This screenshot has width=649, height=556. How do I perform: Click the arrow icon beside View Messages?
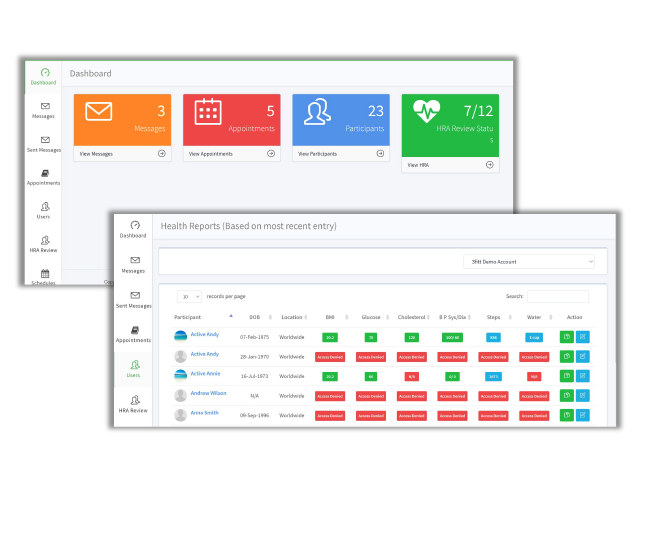(x=162, y=154)
